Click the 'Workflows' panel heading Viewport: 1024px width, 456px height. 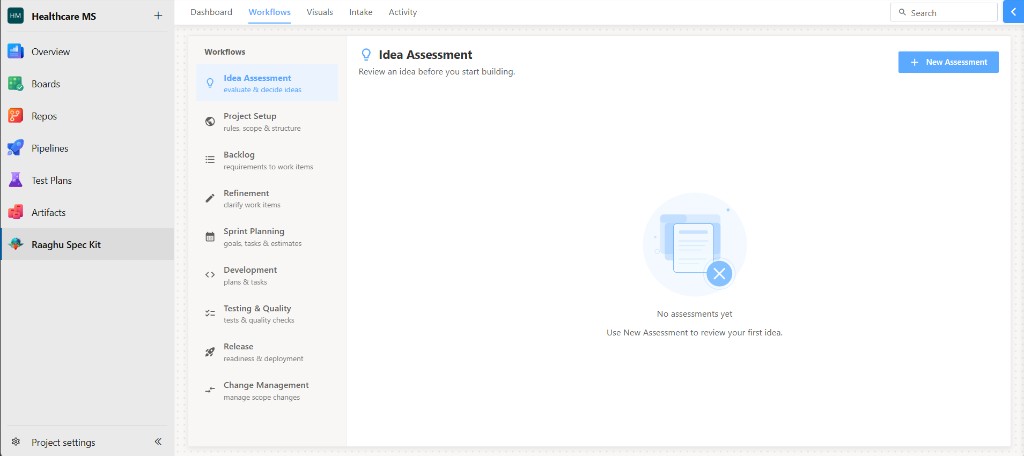(225, 52)
